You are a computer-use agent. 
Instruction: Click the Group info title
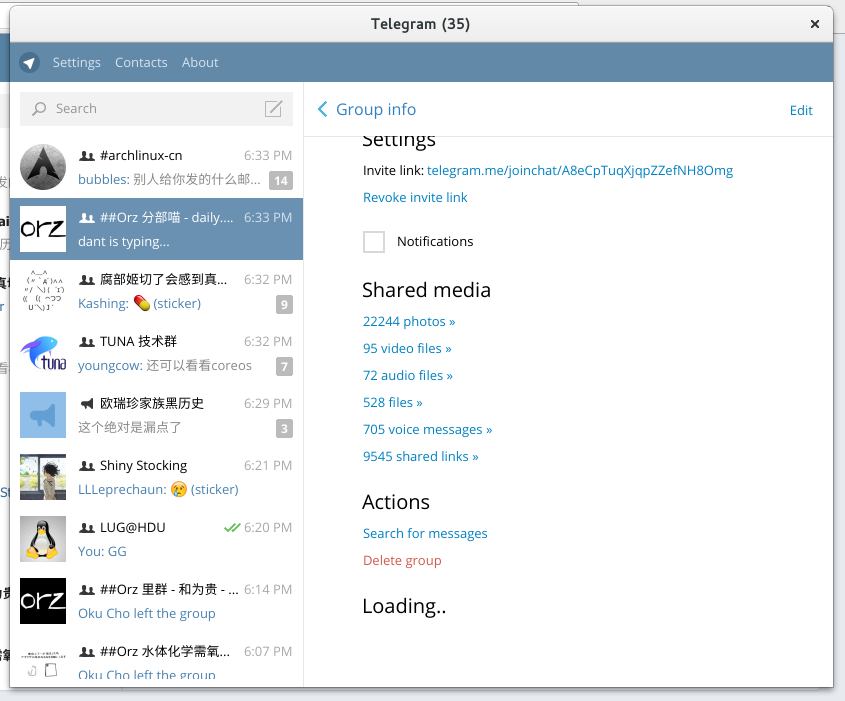376,109
